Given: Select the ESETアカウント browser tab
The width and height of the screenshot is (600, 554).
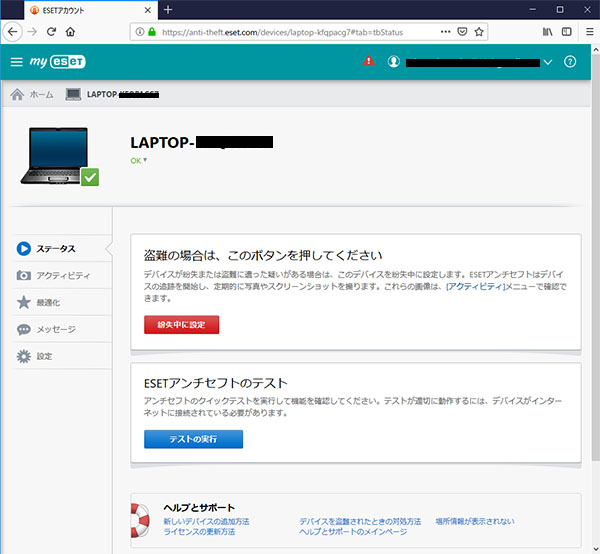Looking at the screenshot, I should tap(91, 10).
